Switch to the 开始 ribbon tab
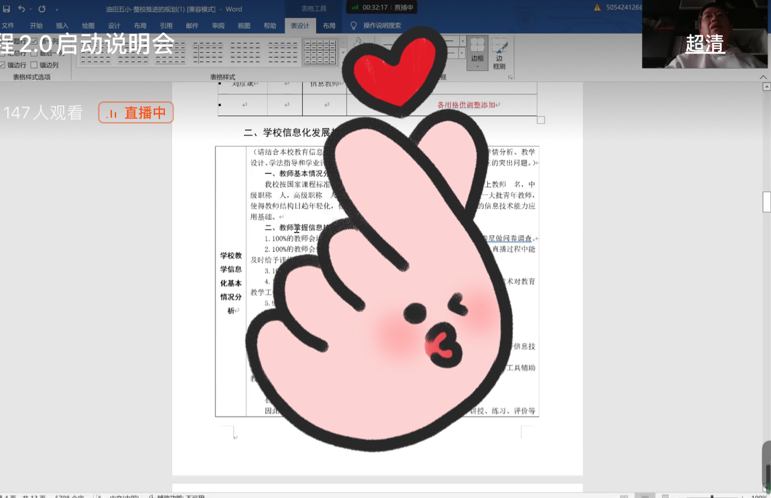This screenshot has height=498, width=771. click(x=36, y=26)
